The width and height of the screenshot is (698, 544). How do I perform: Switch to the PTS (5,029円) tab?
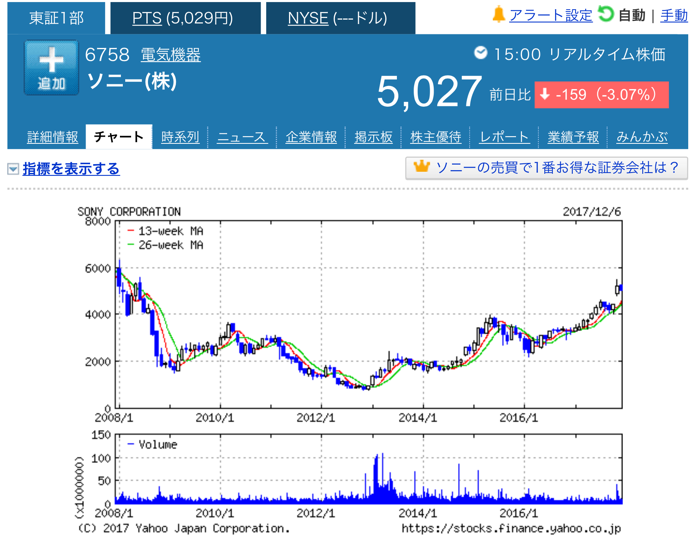point(185,18)
